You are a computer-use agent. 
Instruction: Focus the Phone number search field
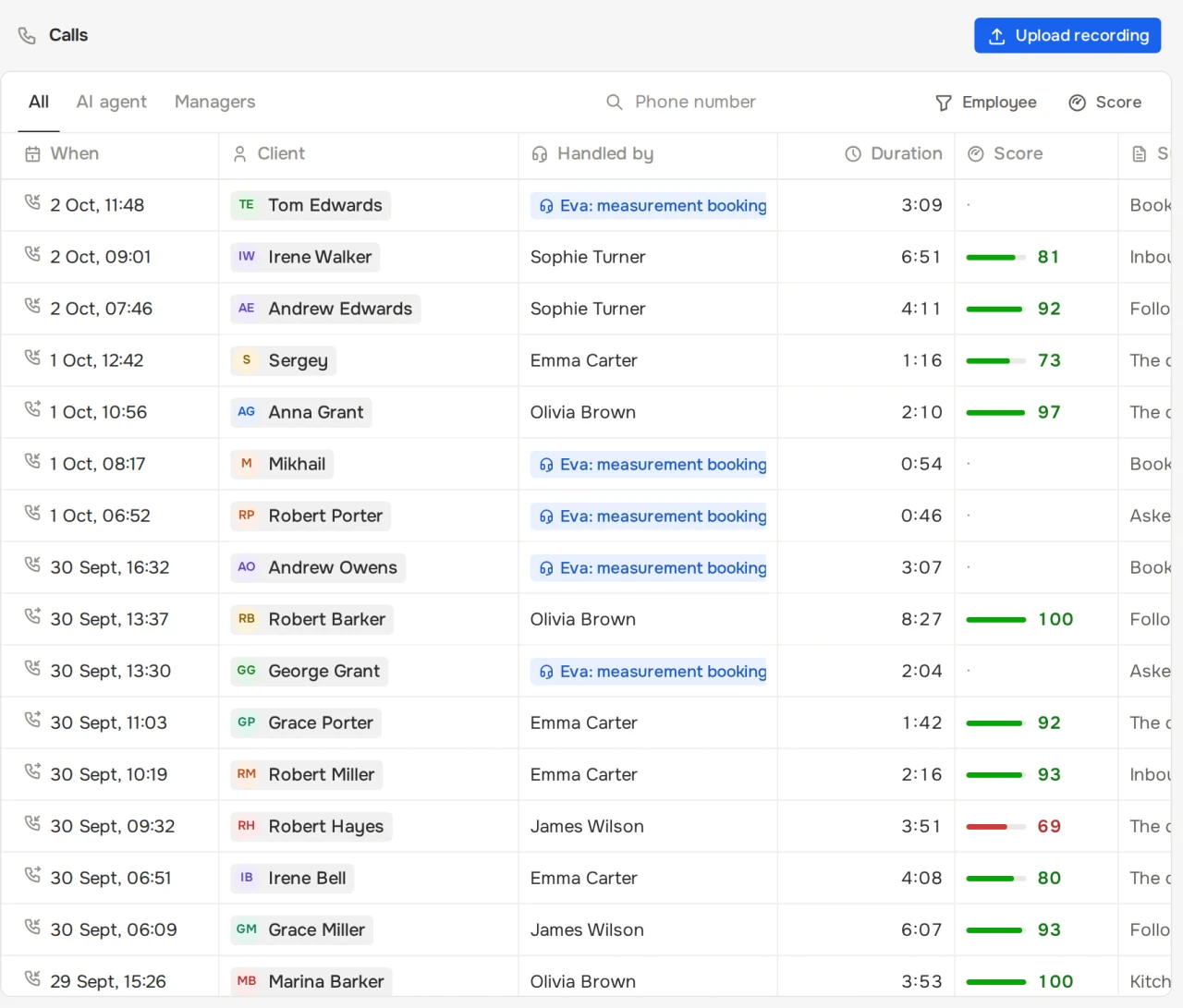pos(695,102)
